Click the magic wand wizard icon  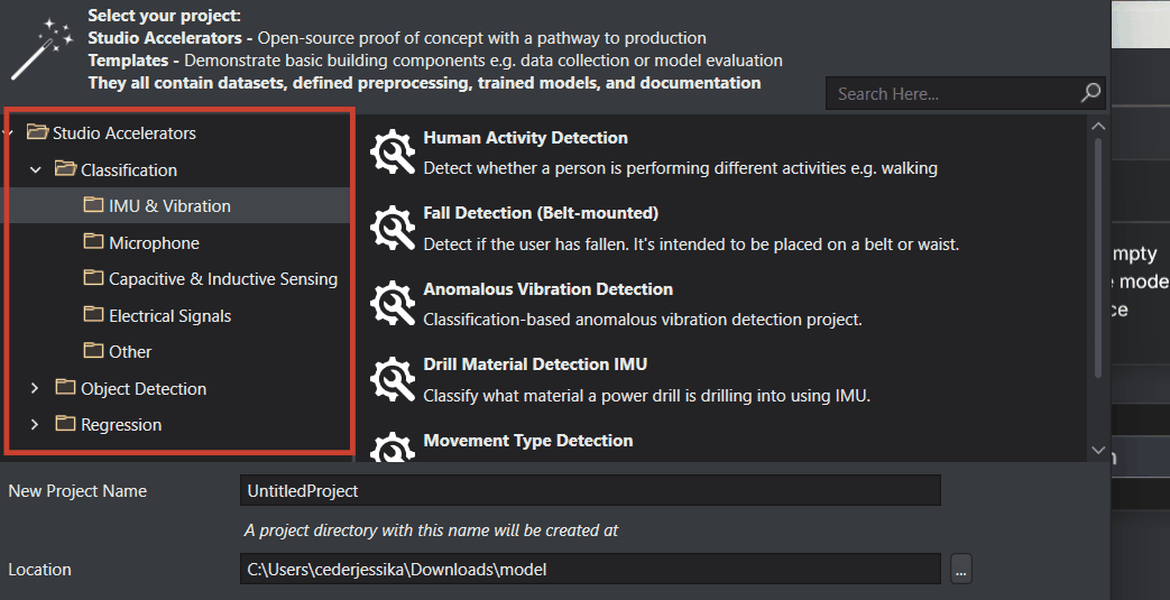pyautogui.click(x=43, y=49)
